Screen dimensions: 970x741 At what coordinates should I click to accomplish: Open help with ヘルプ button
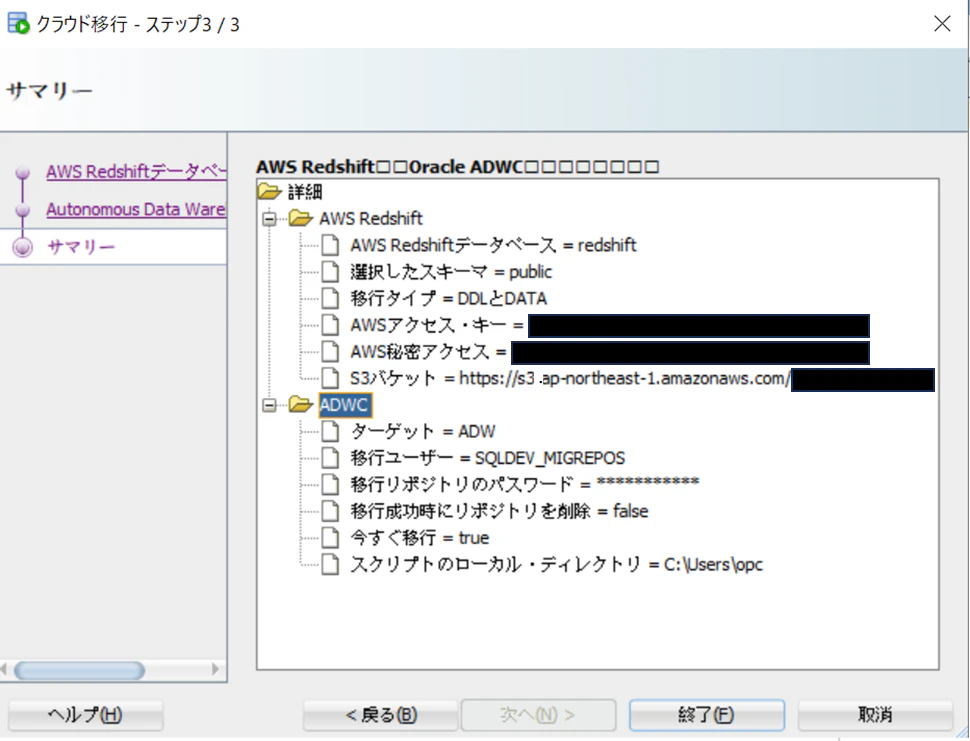point(85,715)
